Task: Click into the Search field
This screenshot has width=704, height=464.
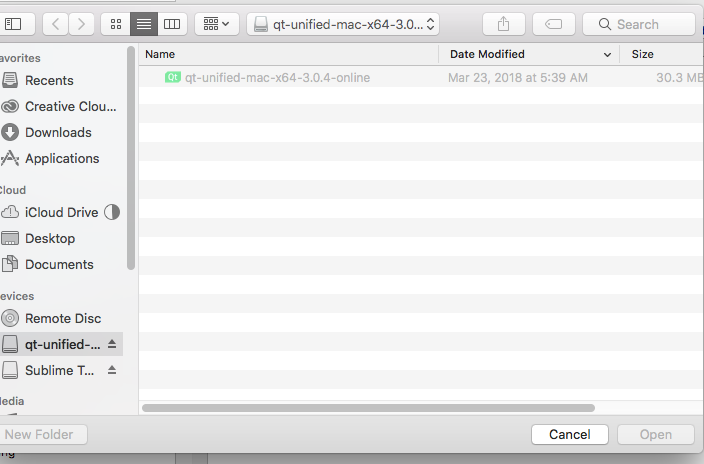Action: point(638,24)
